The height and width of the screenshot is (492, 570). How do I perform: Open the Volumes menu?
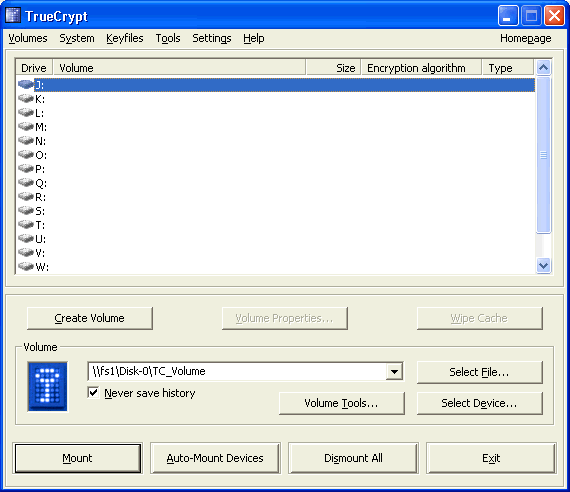[x=28, y=38]
